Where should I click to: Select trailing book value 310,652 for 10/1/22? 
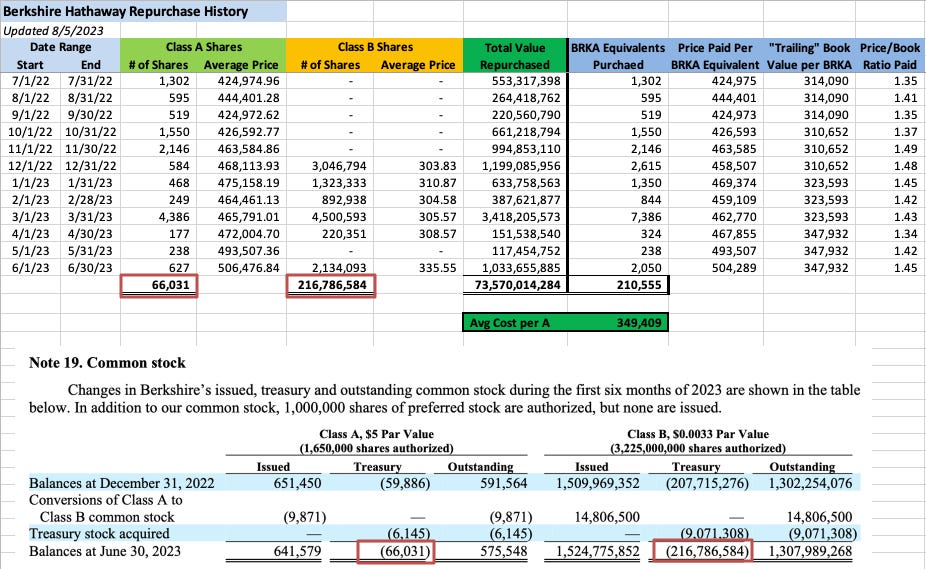pyautogui.click(x=826, y=132)
